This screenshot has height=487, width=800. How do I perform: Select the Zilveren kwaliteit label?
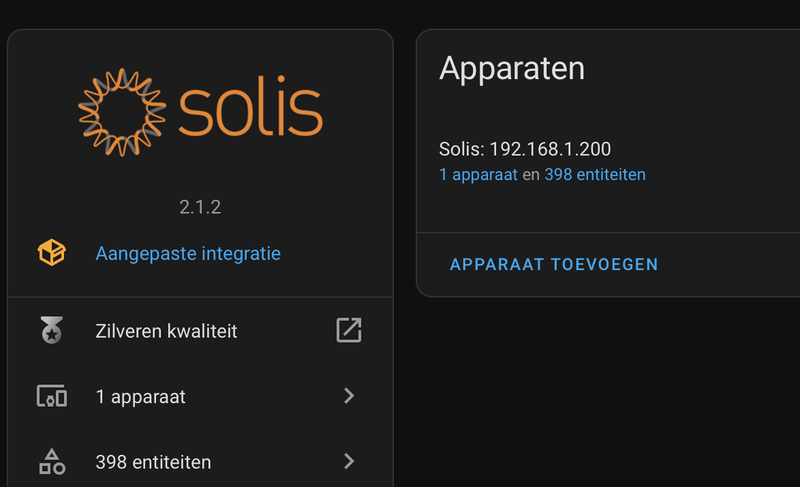click(x=166, y=330)
